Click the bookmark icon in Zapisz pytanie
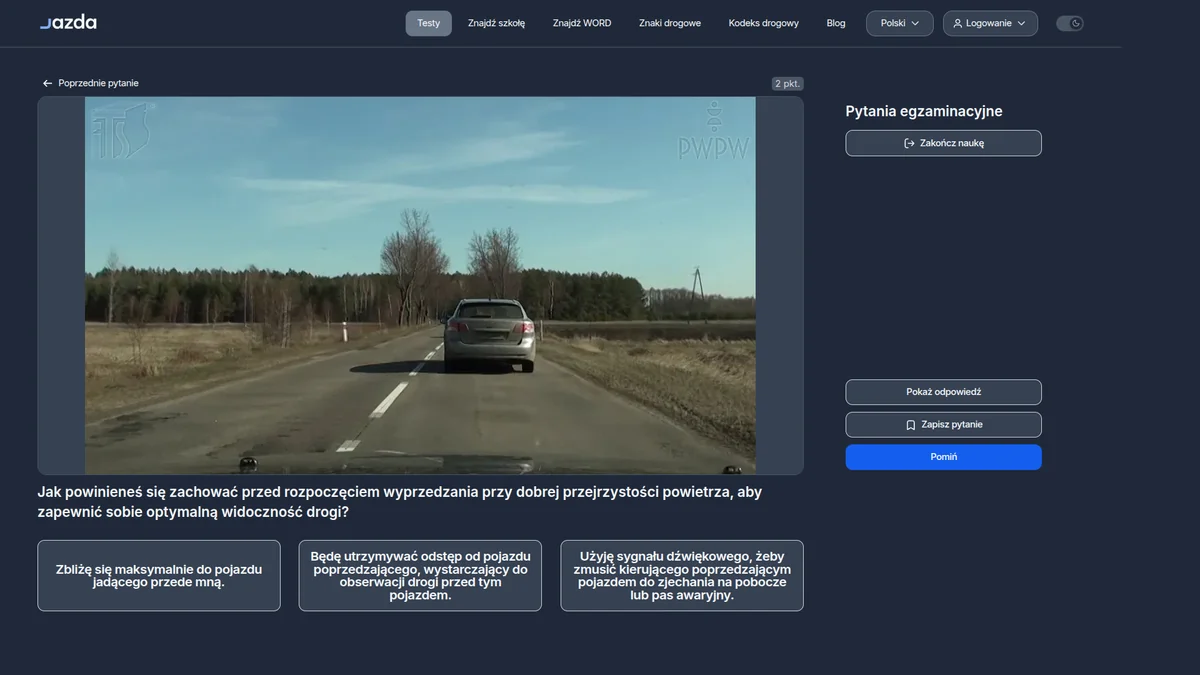Image resolution: width=1200 pixels, height=675 pixels. click(911, 425)
